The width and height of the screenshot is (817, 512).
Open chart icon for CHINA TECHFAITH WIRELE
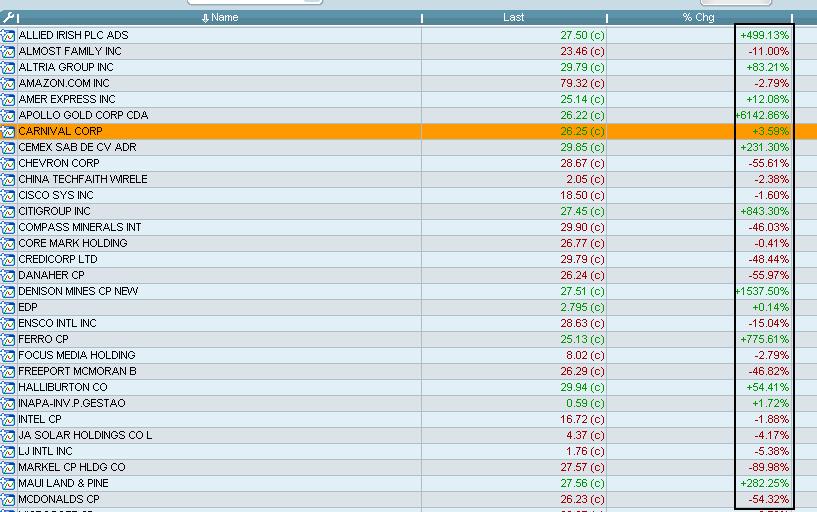pyautogui.click(x=8, y=180)
